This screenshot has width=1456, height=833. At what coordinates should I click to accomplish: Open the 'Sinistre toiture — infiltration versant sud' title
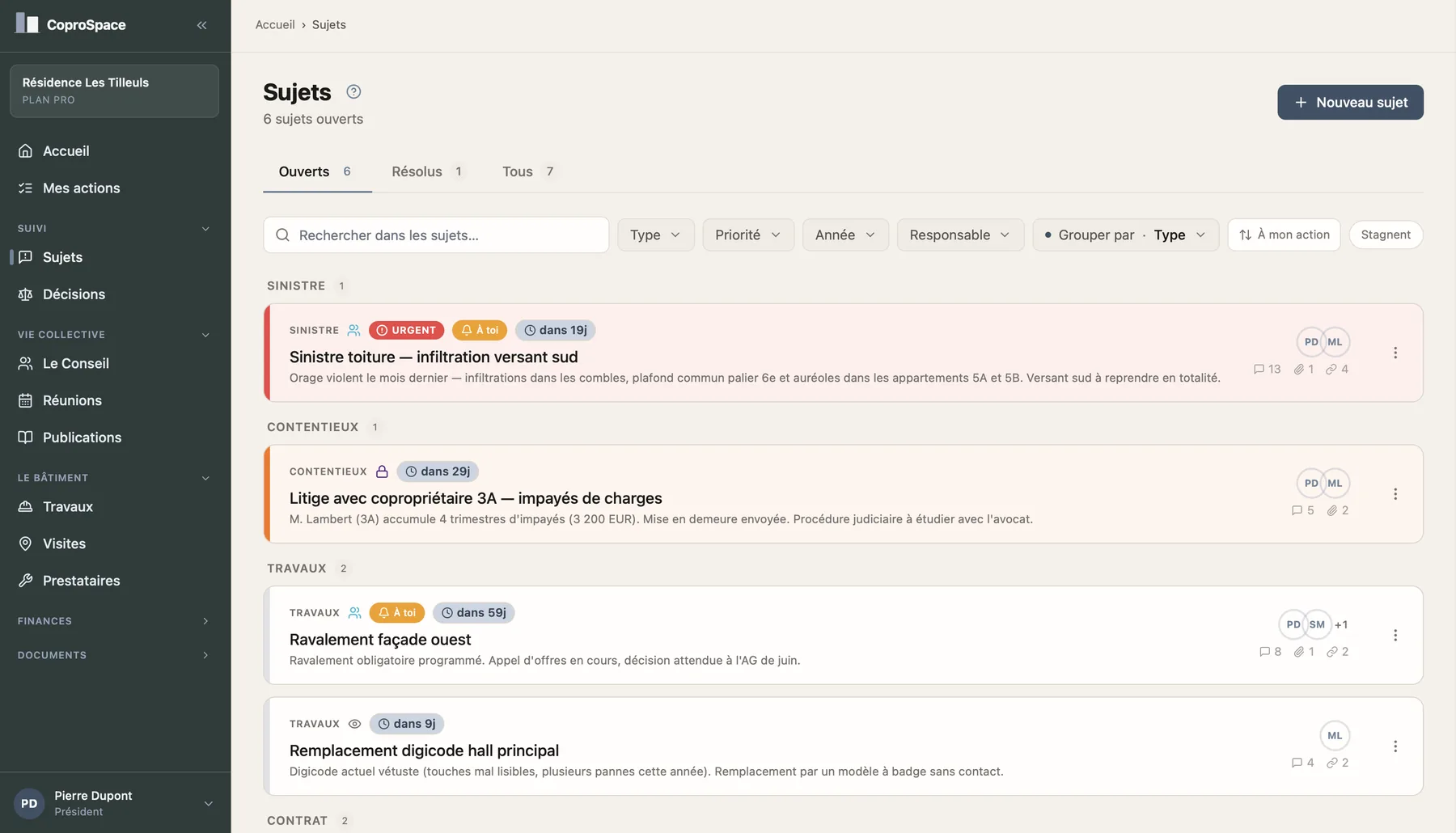point(434,357)
